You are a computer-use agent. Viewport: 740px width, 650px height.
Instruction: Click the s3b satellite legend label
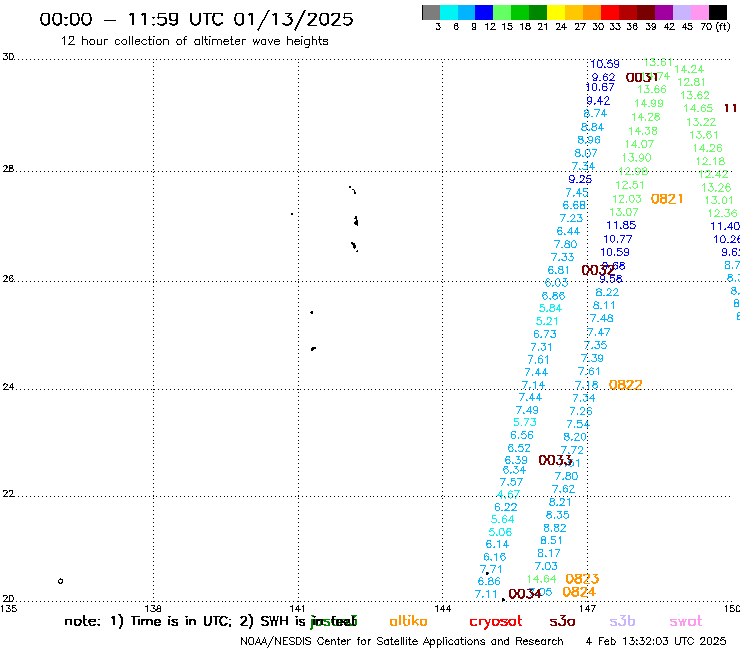click(x=622, y=621)
